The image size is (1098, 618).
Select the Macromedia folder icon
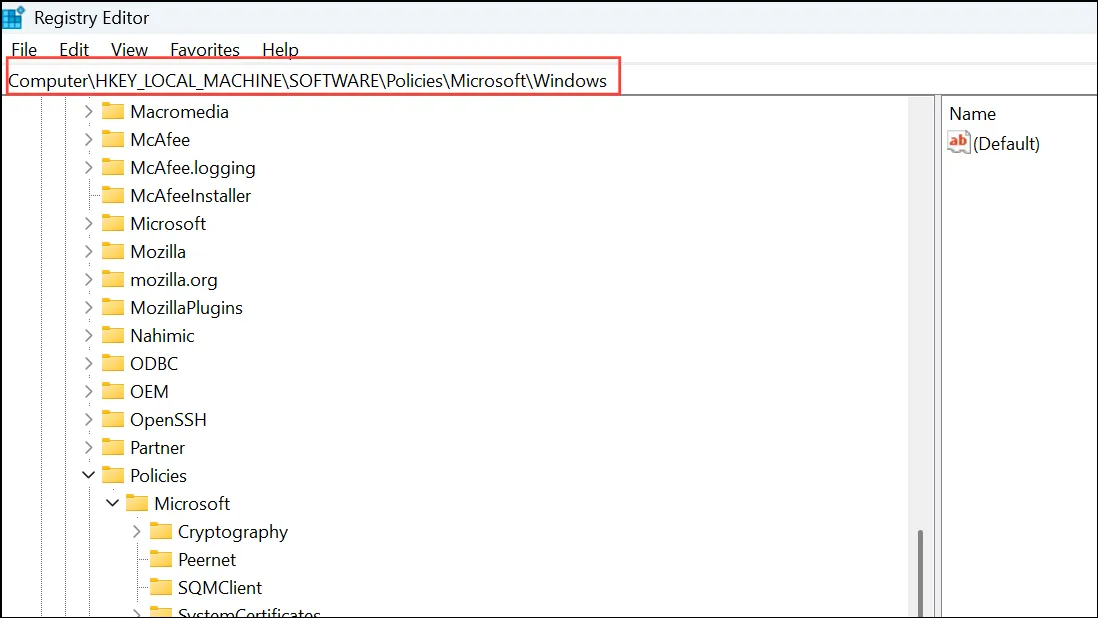coord(113,111)
